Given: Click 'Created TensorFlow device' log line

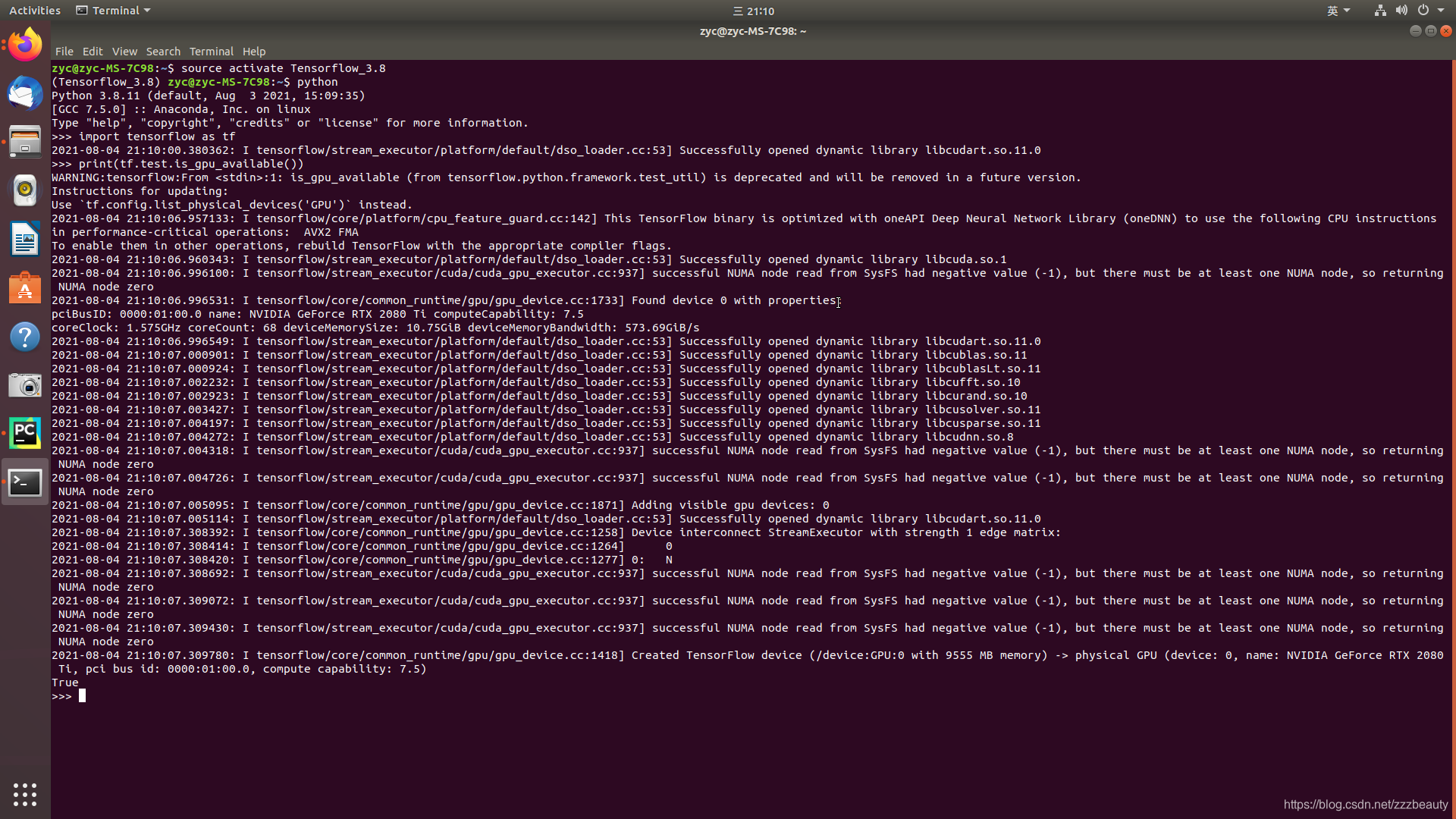Looking at the screenshot, I should point(747,662).
